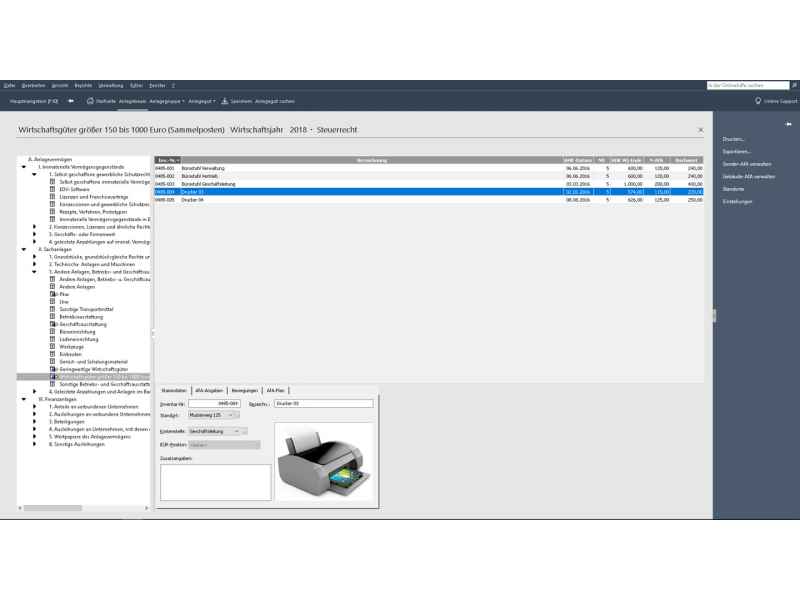This screenshot has height=600, width=800.
Task: Click the Online Support lightbulb icon
Action: 758,101
